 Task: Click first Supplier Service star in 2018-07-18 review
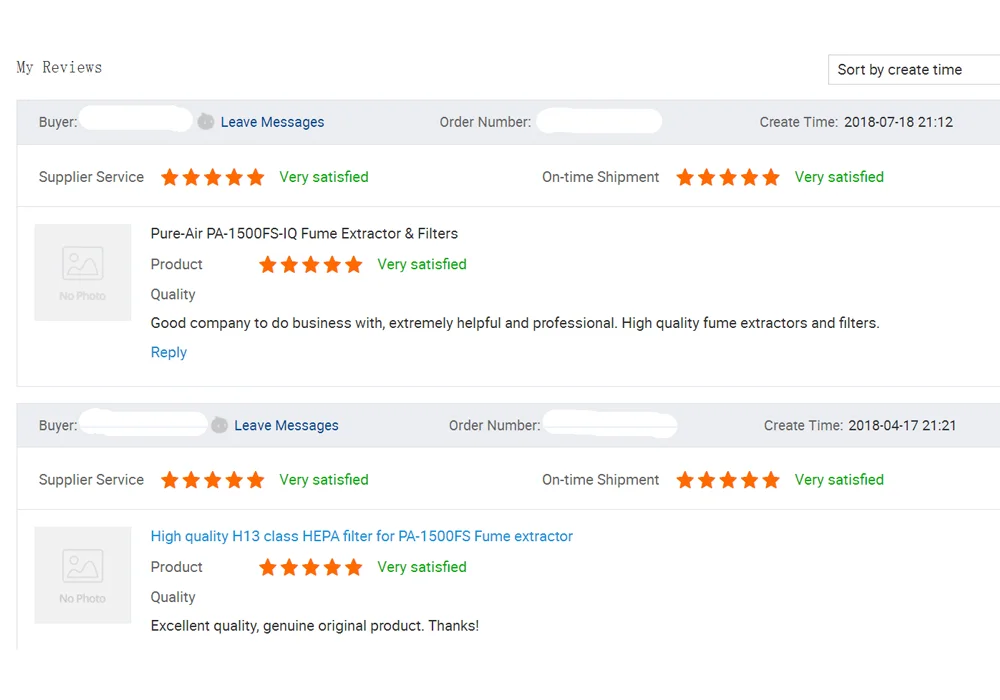tap(170, 177)
